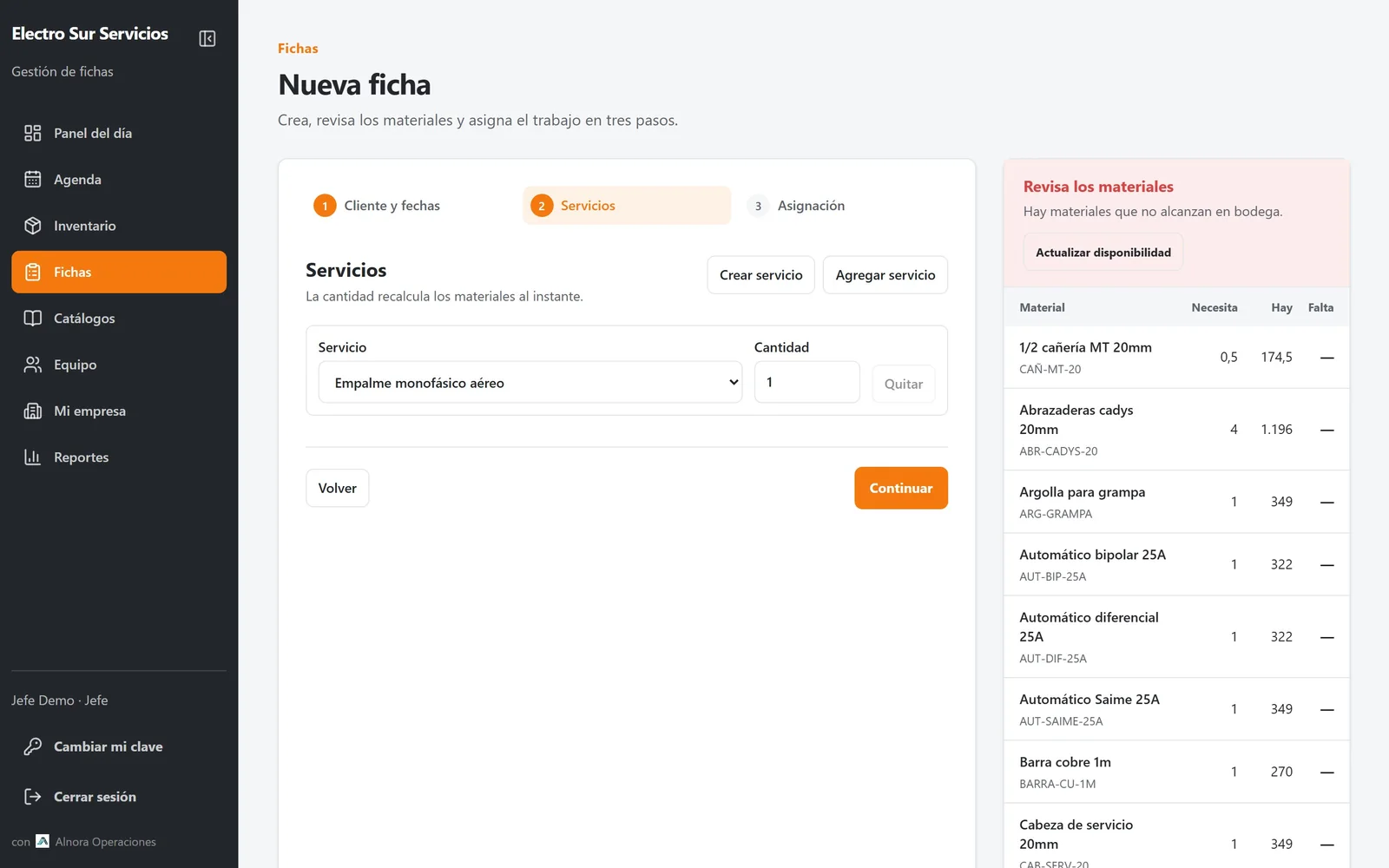Click the Catálogos book icon
1389x868 pixels.
tap(33, 319)
